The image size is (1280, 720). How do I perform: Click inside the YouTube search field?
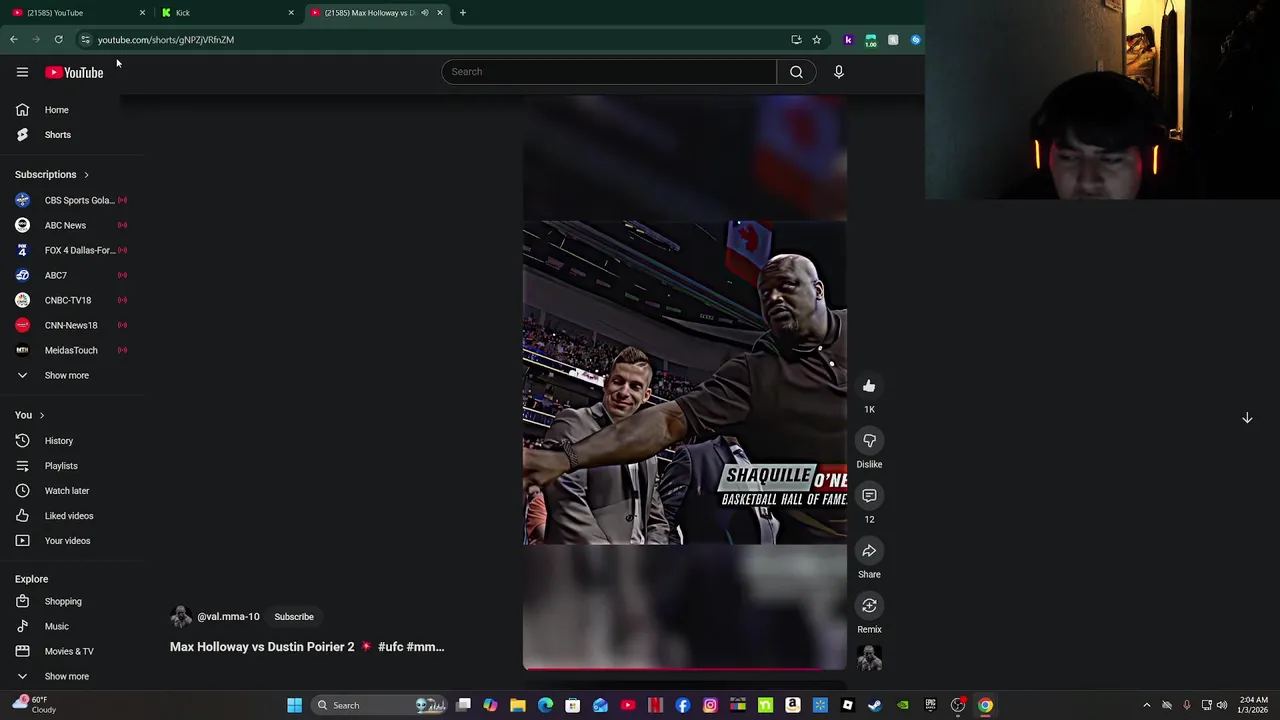pyautogui.click(x=609, y=72)
